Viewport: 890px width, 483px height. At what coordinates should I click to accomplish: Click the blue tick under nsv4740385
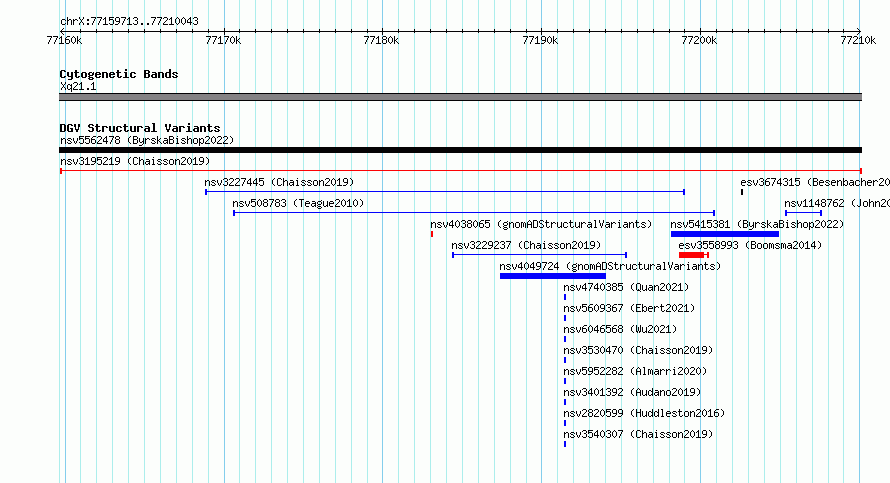[565, 297]
